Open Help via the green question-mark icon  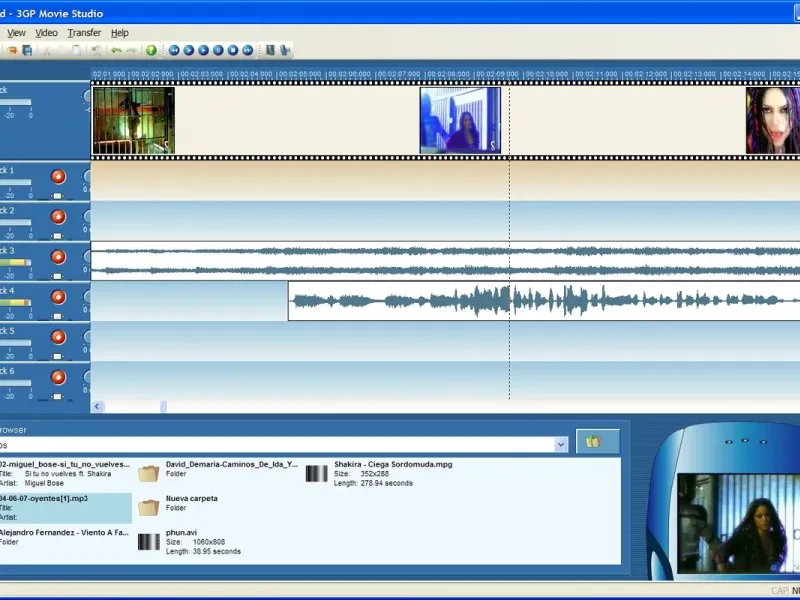pyautogui.click(x=152, y=50)
